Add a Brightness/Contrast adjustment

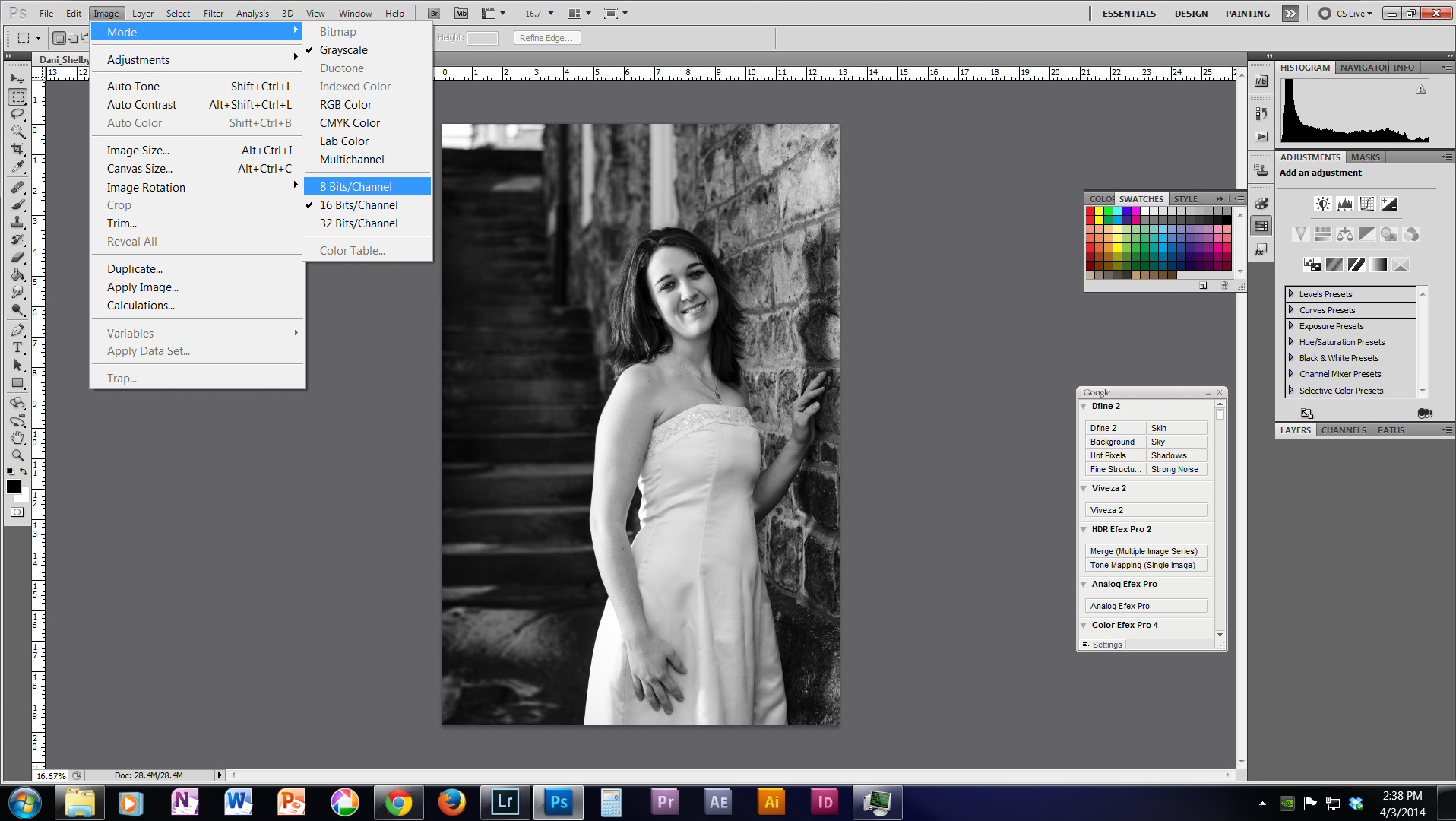click(x=1322, y=204)
